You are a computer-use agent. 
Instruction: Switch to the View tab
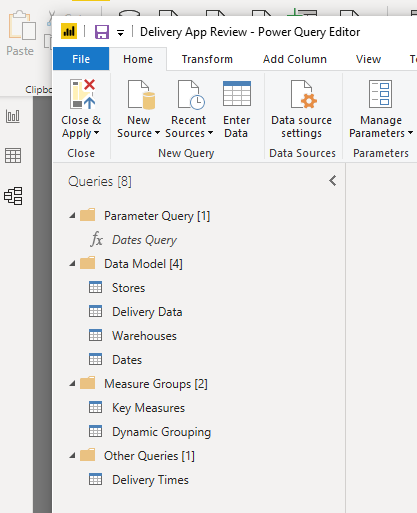(368, 59)
